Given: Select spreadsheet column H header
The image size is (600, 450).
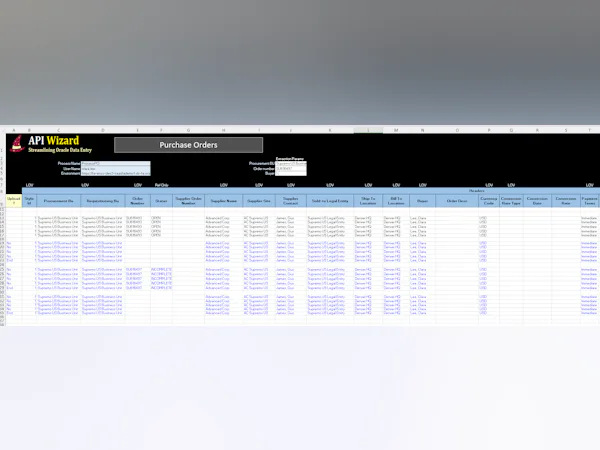Looking at the screenshot, I should point(223,130).
